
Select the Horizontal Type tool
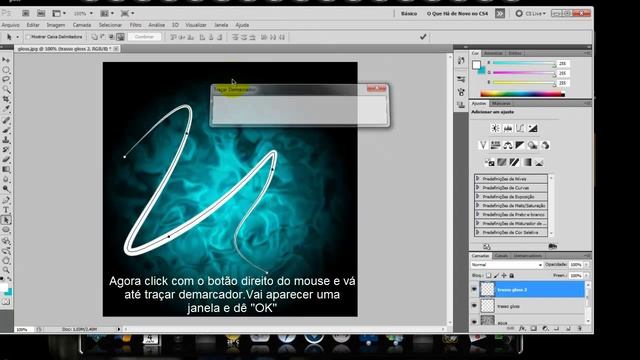coord(6,210)
